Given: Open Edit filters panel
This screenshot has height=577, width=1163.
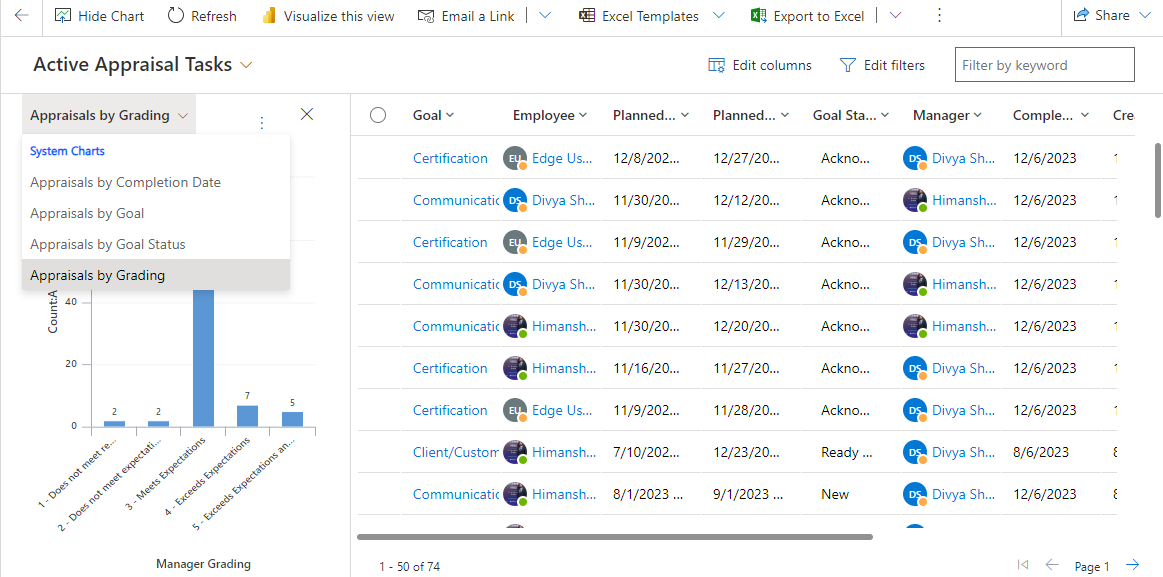Looking at the screenshot, I should (x=881, y=65).
